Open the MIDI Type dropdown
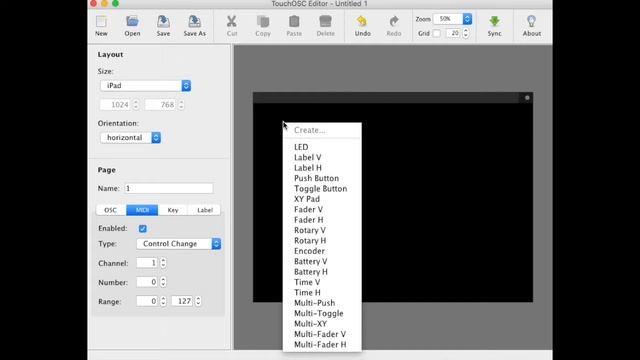Viewport: 640px width, 360px height. 179,244
